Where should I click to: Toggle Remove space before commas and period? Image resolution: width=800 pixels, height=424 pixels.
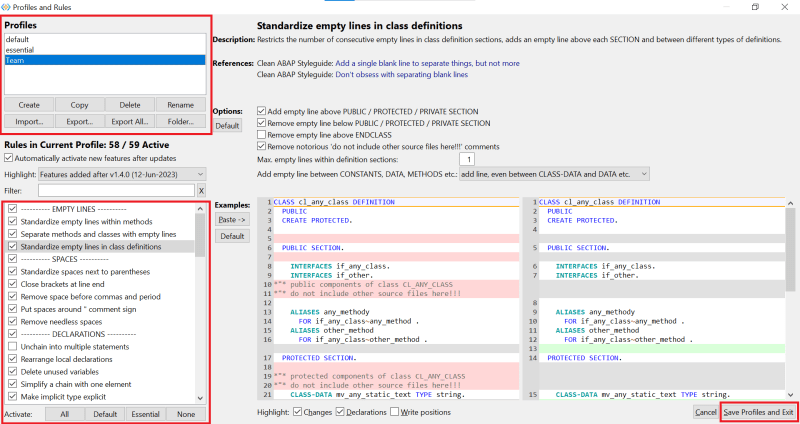click(12, 296)
